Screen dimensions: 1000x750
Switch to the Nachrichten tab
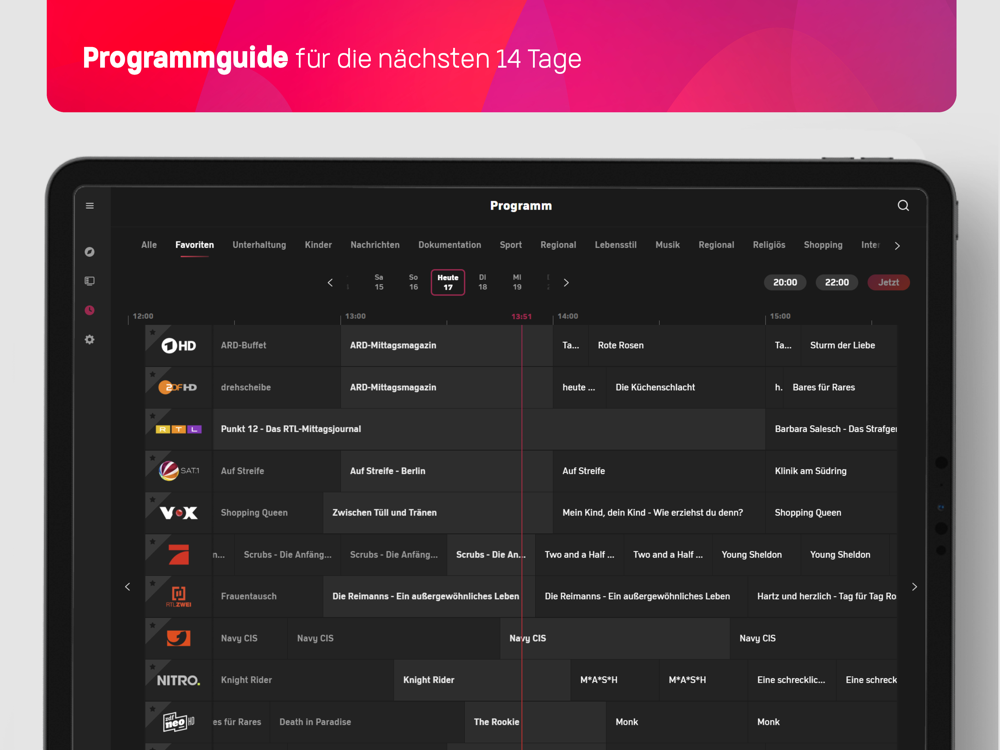coord(375,245)
